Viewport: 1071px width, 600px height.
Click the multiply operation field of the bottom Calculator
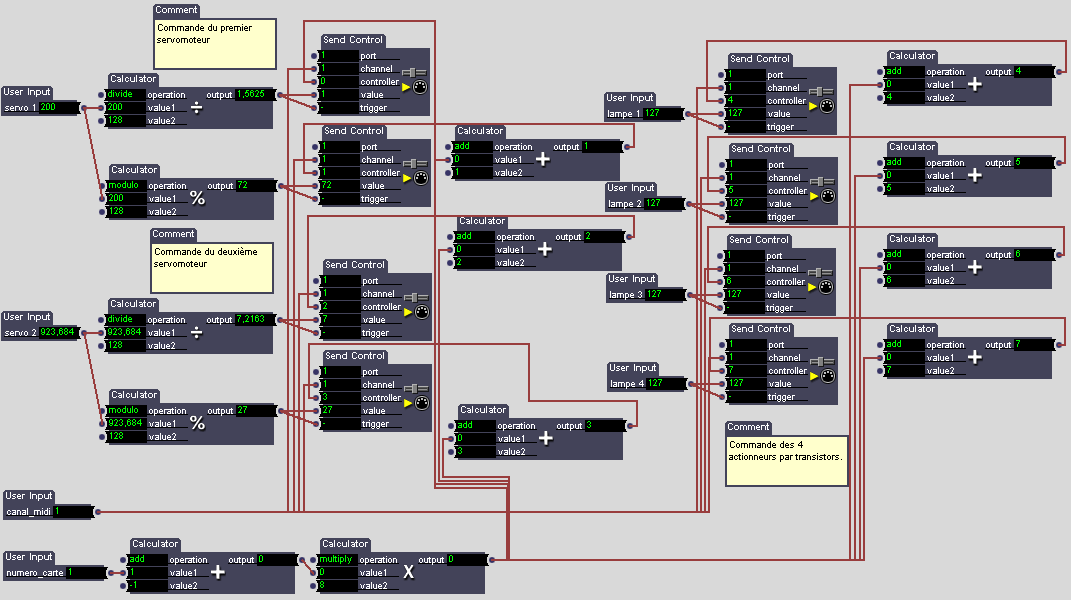point(336,560)
